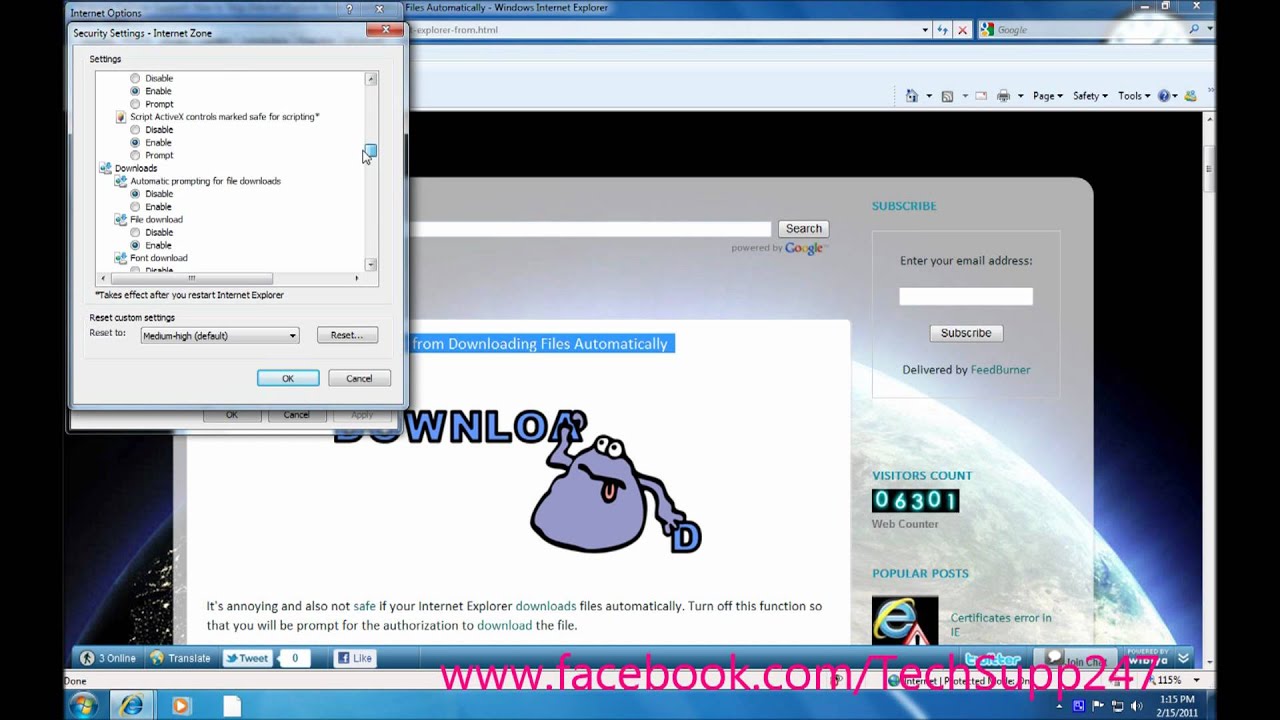The height and width of the screenshot is (720, 1280).
Task: Open the Tools menu
Action: 1133,96
